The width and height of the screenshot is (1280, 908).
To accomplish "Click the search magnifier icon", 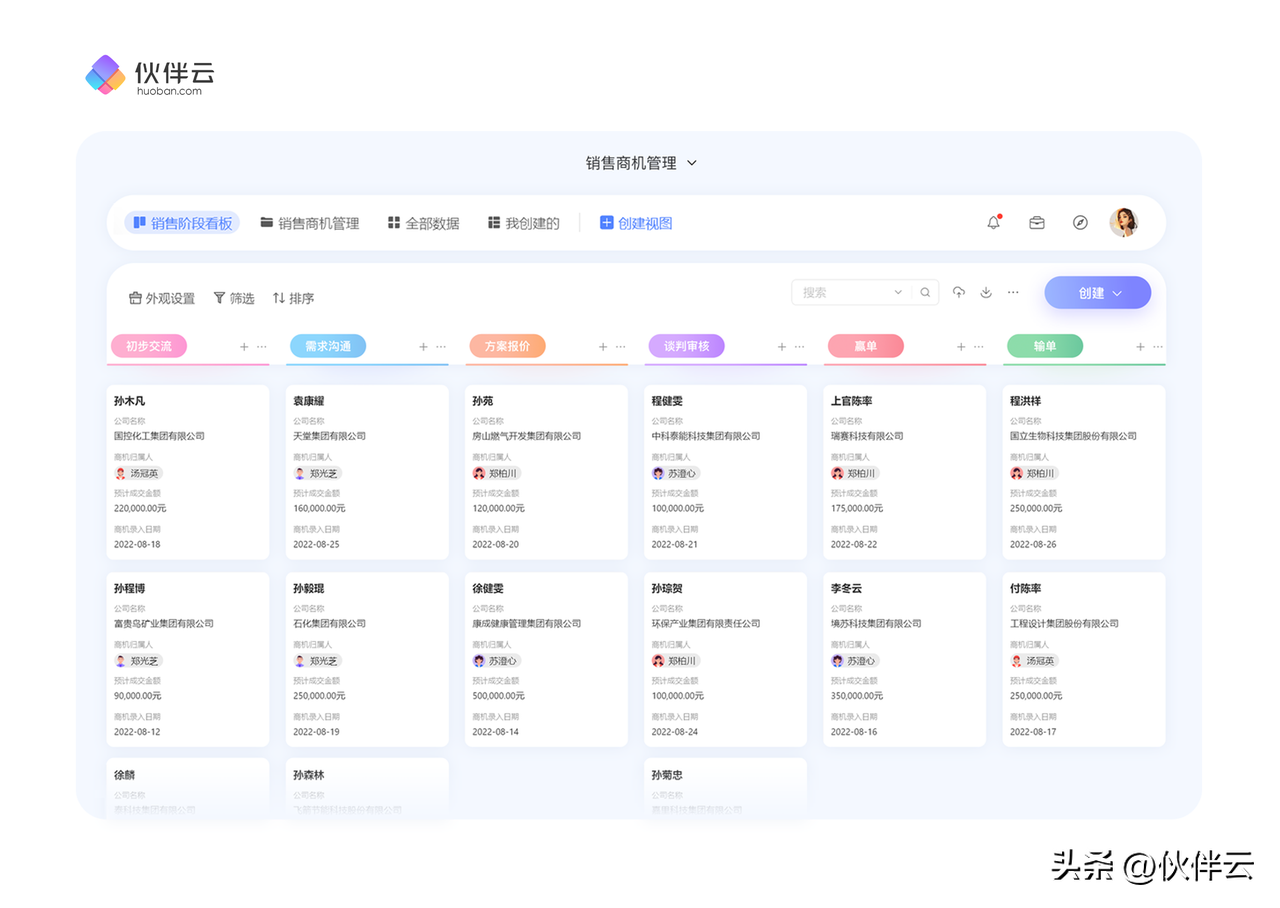I will tap(925, 293).
